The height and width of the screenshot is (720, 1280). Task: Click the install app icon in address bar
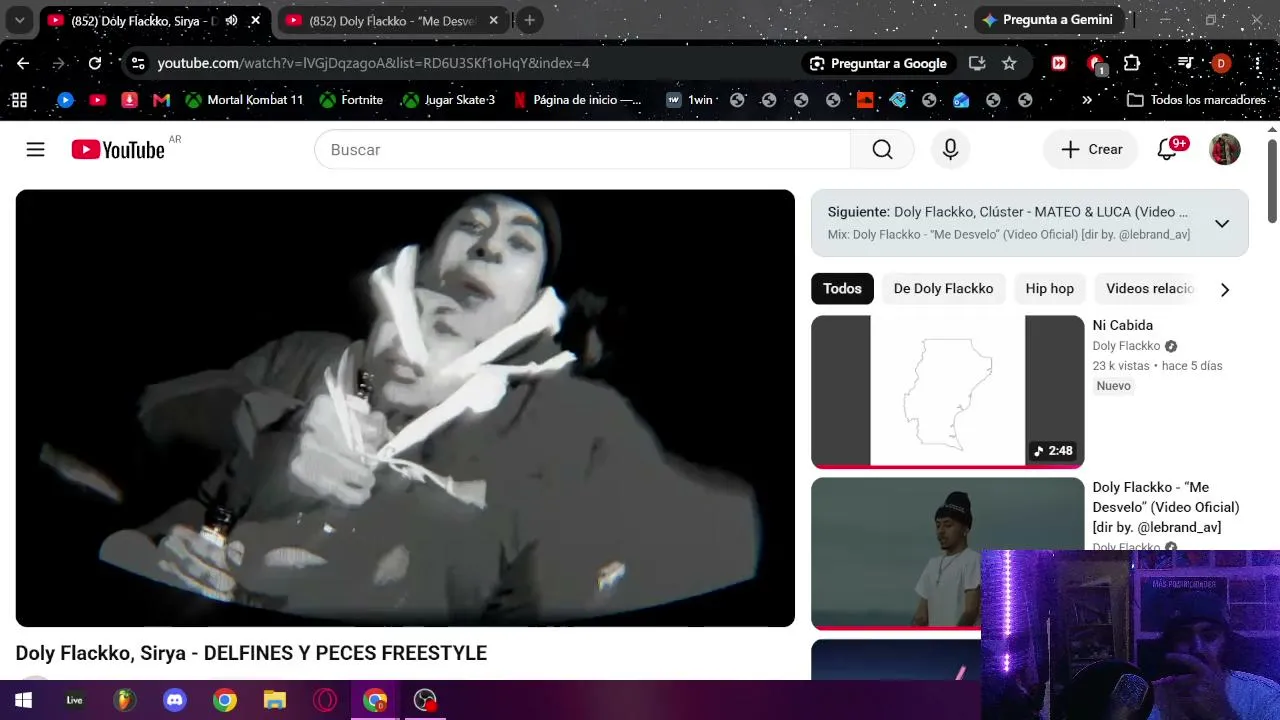977,63
